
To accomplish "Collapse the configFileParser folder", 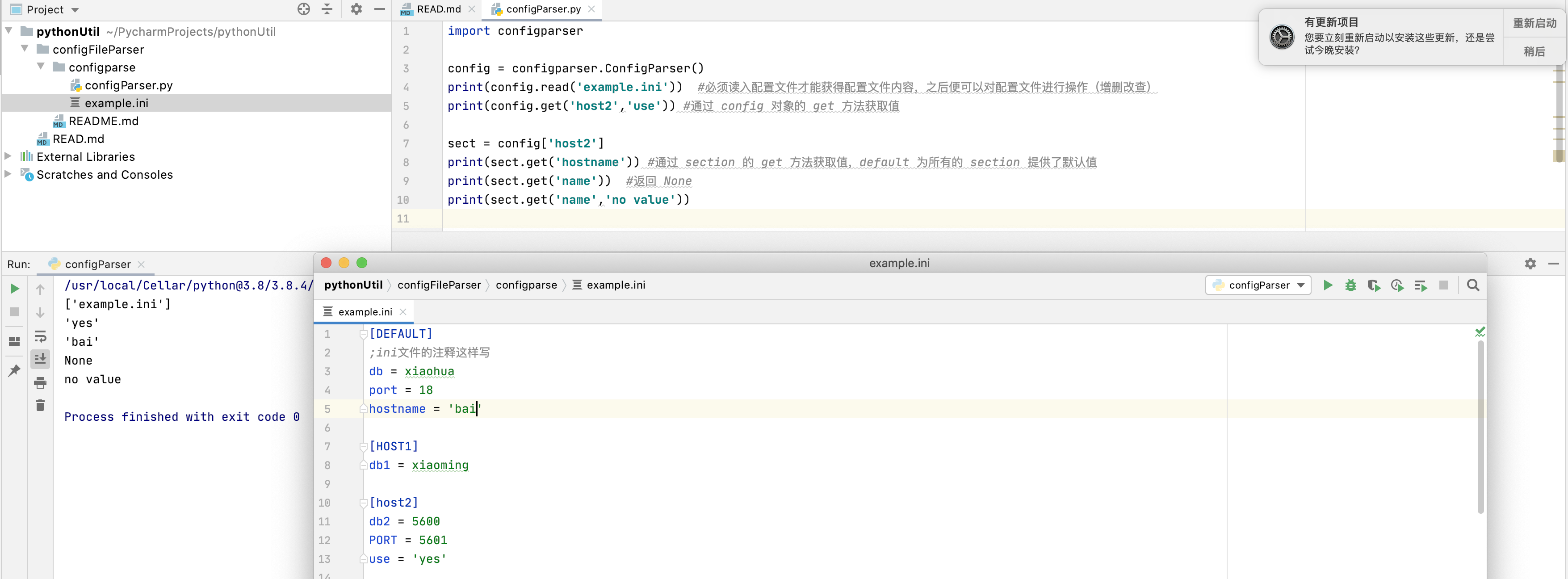I will (x=25, y=49).
